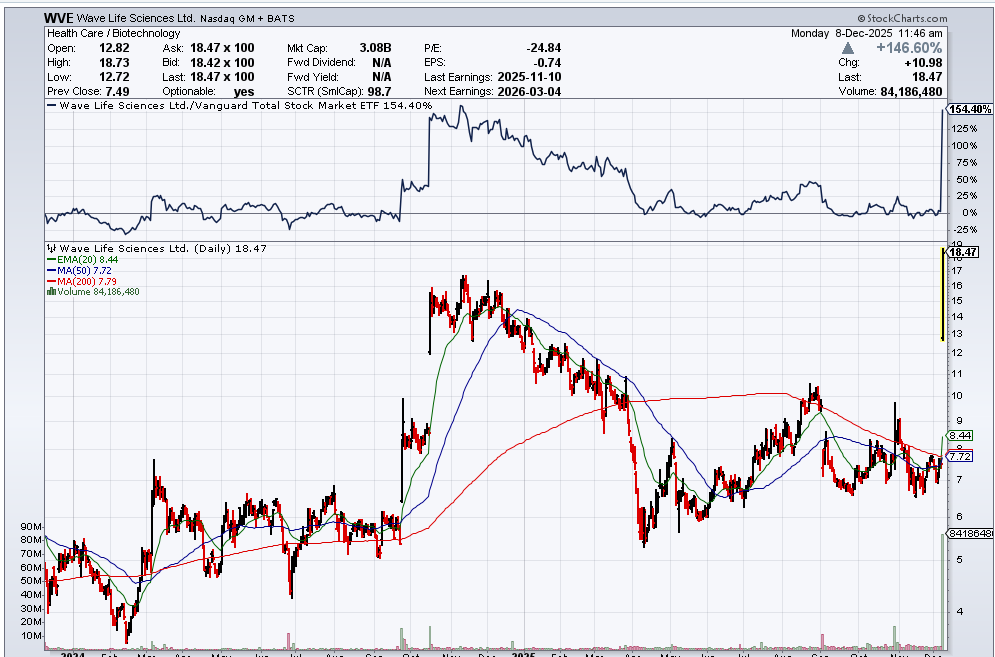Click the 84186480 volume axis tag
Image resolution: width=995 pixels, height=657 pixels.
971,533
